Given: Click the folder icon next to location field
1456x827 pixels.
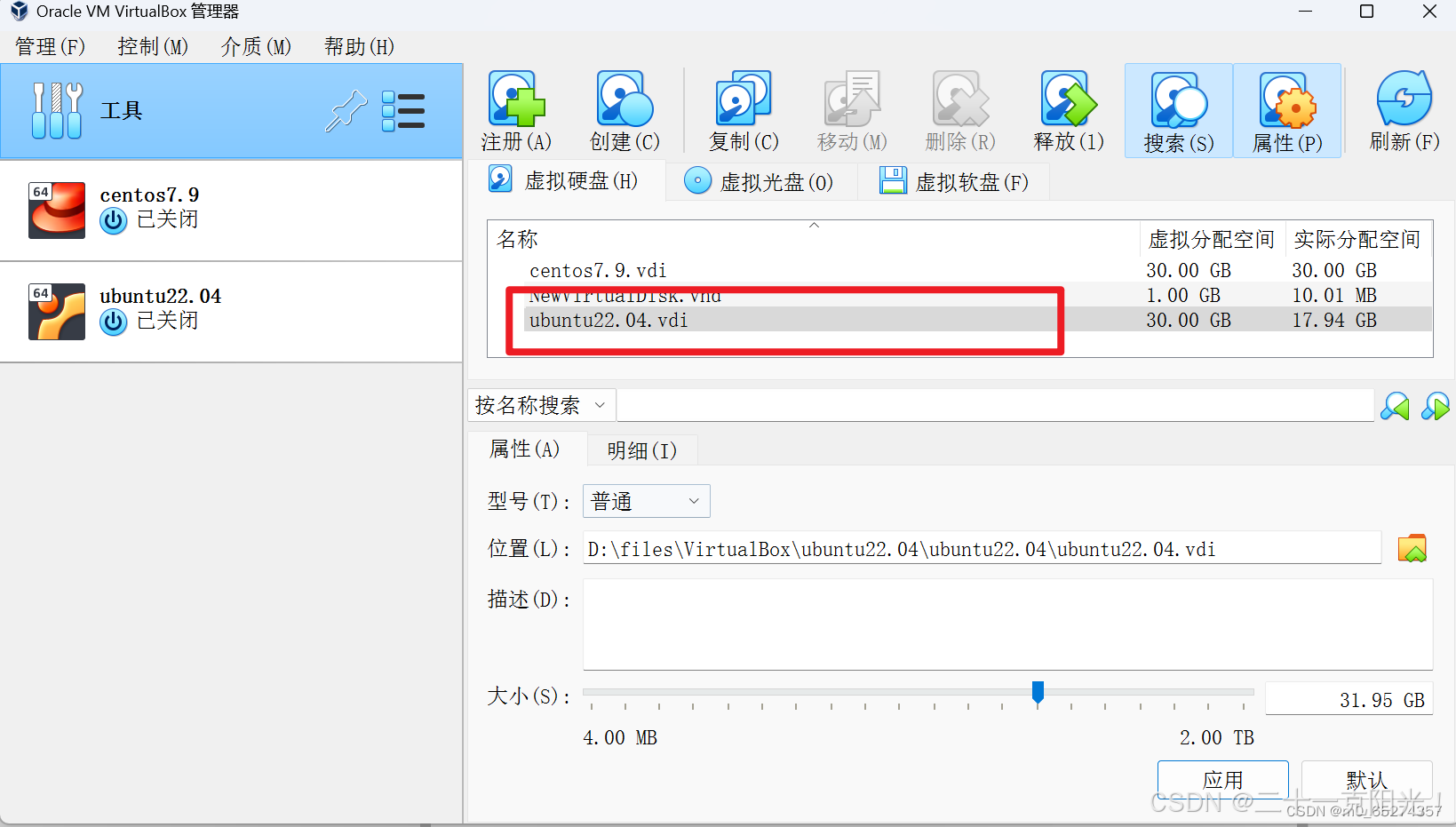Looking at the screenshot, I should tap(1412, 549).
